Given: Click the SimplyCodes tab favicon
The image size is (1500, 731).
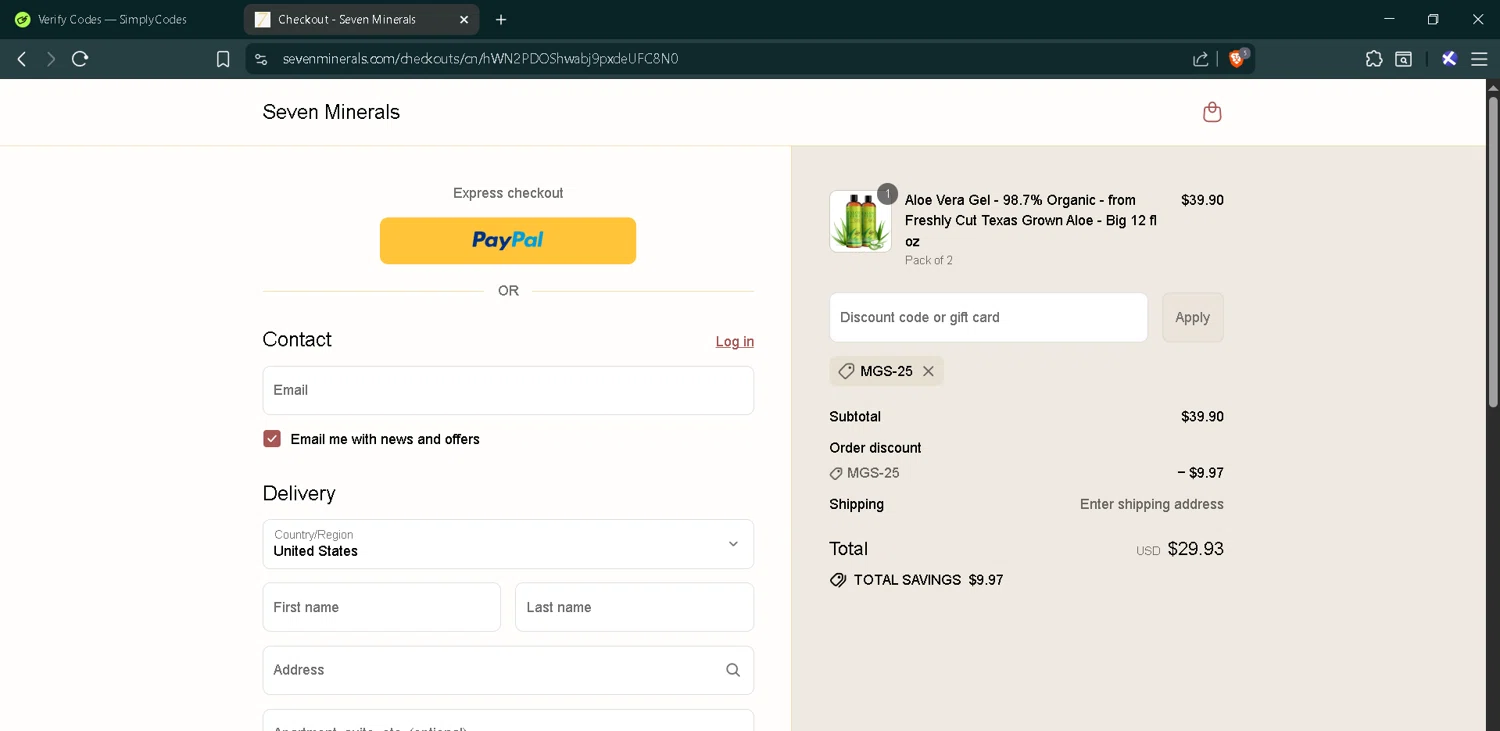Looking at the screenshot, I should (x=22, y=20).
